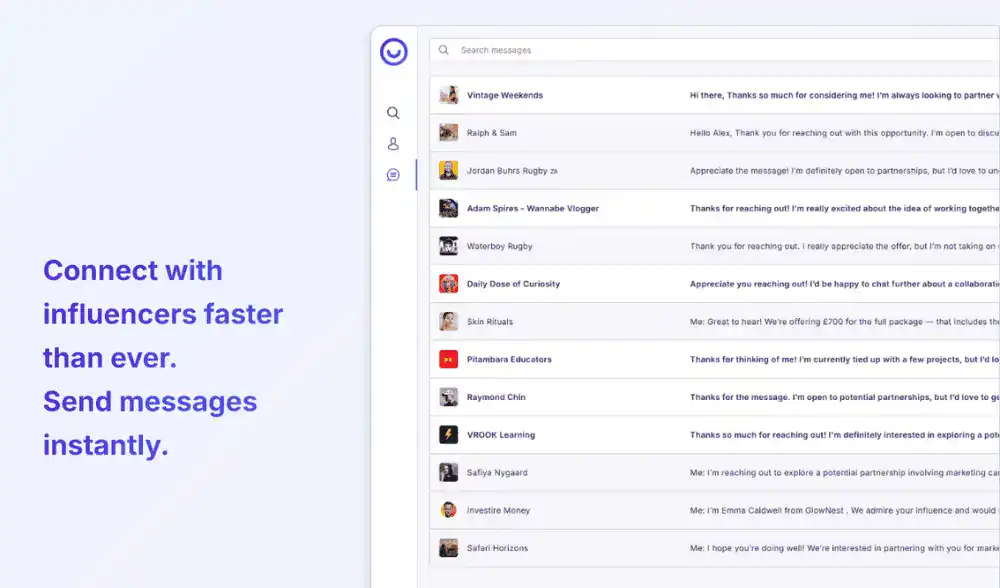1000x588 pixels.
Task: Open the Investire Money conversation
Action: coord(498,510)
